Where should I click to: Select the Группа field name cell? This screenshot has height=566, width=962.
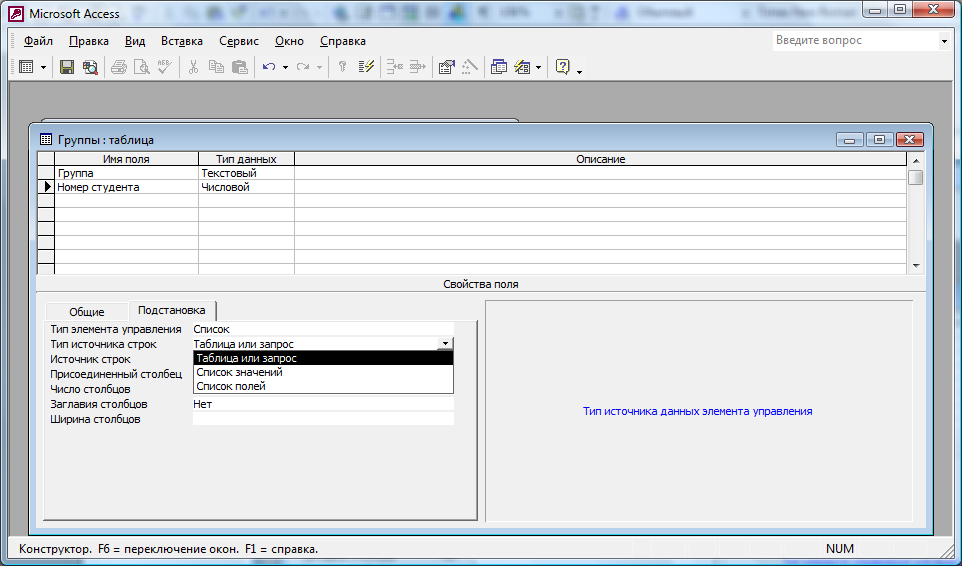(x=126, y=174)
